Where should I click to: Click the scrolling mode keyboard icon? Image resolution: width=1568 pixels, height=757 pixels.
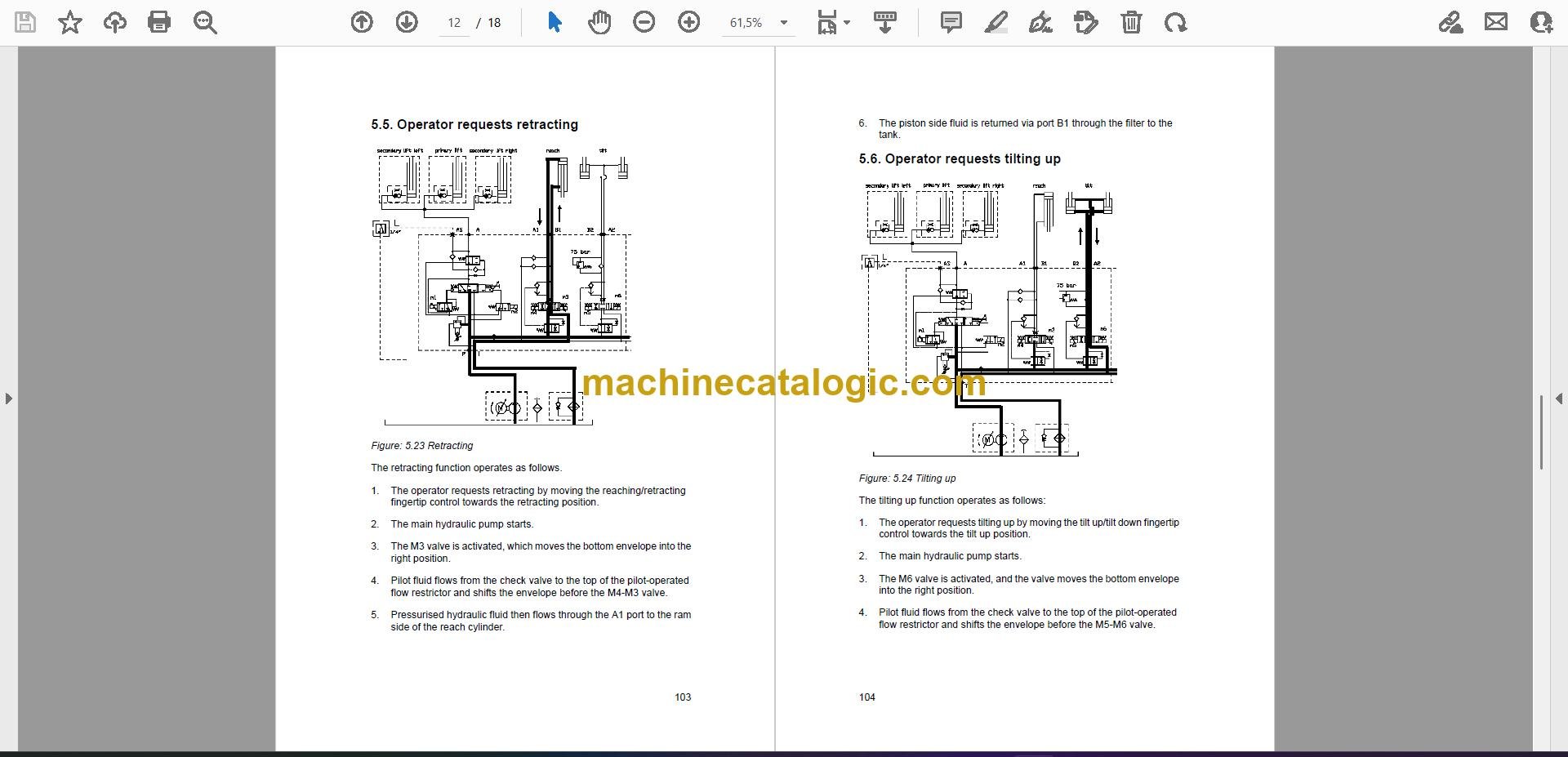click(x=885, y=22)
